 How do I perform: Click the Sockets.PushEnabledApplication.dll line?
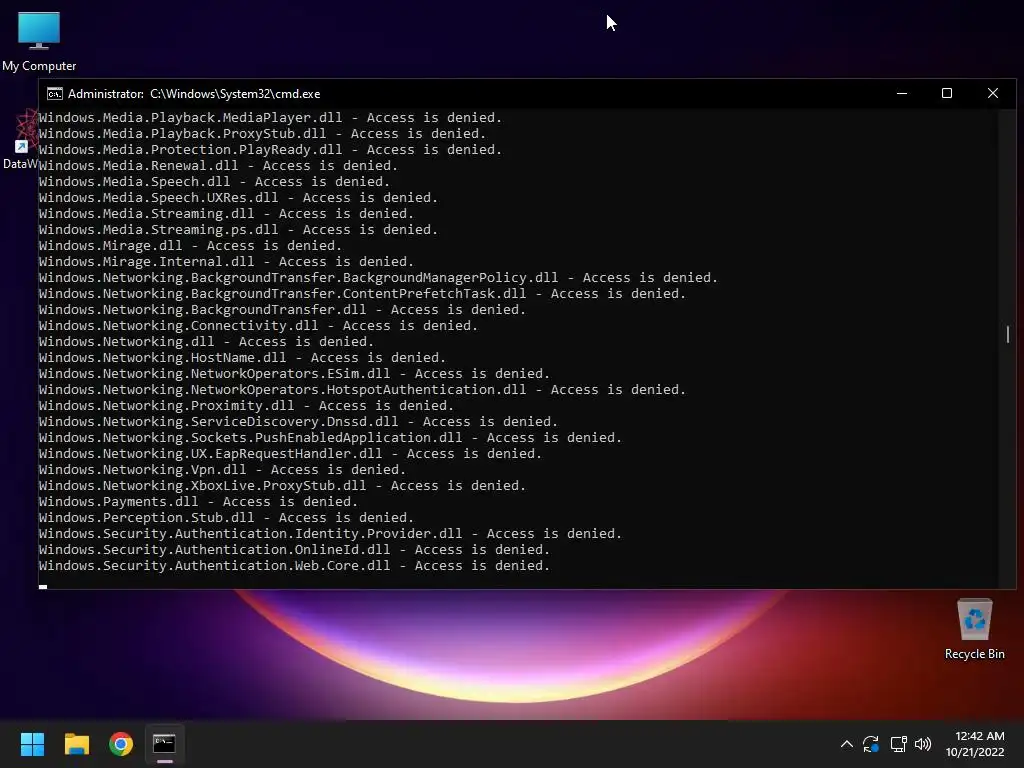pyautogui.click(x=330, y=438)
